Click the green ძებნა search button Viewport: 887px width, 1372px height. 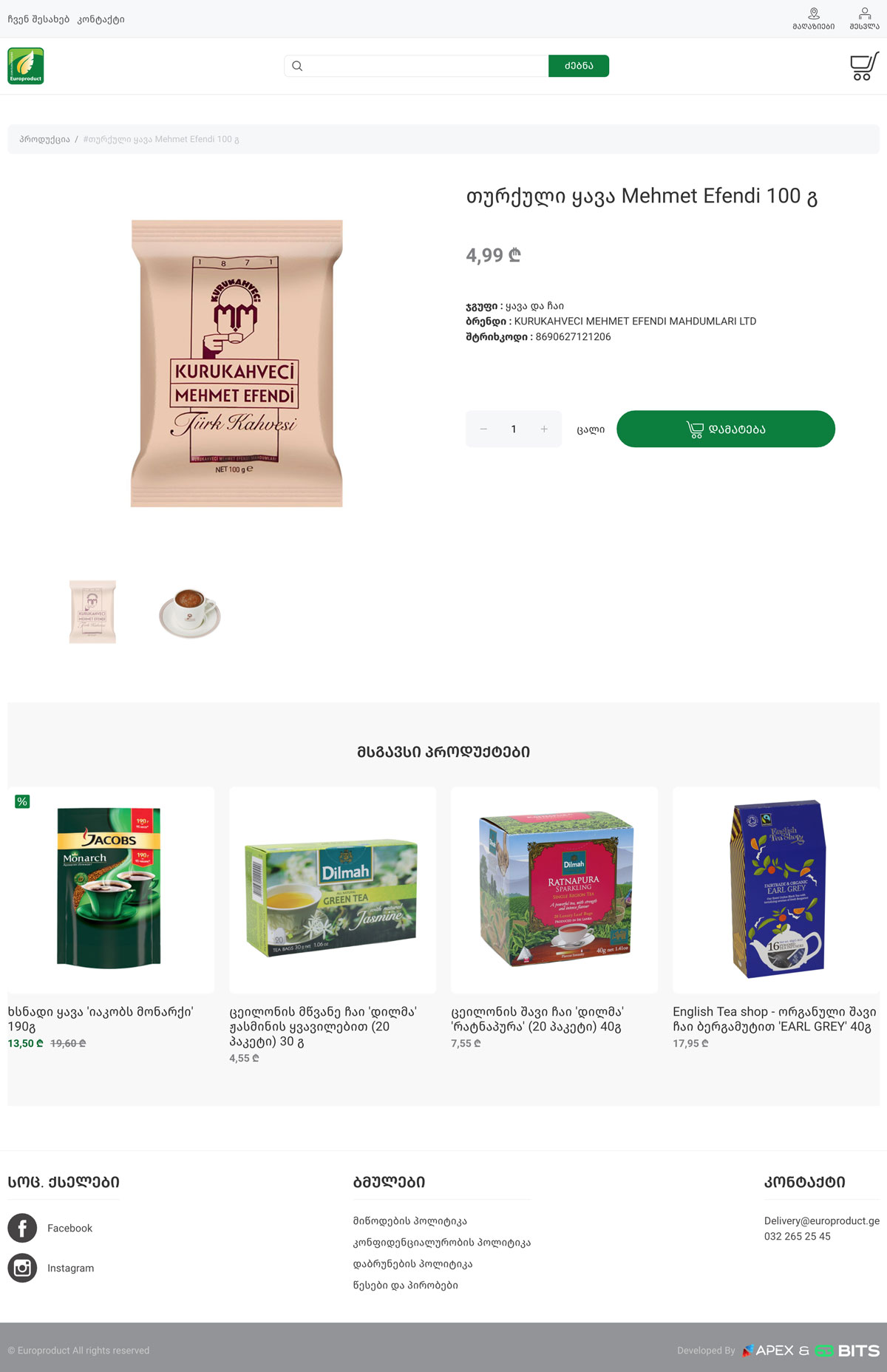coord(579,66)
